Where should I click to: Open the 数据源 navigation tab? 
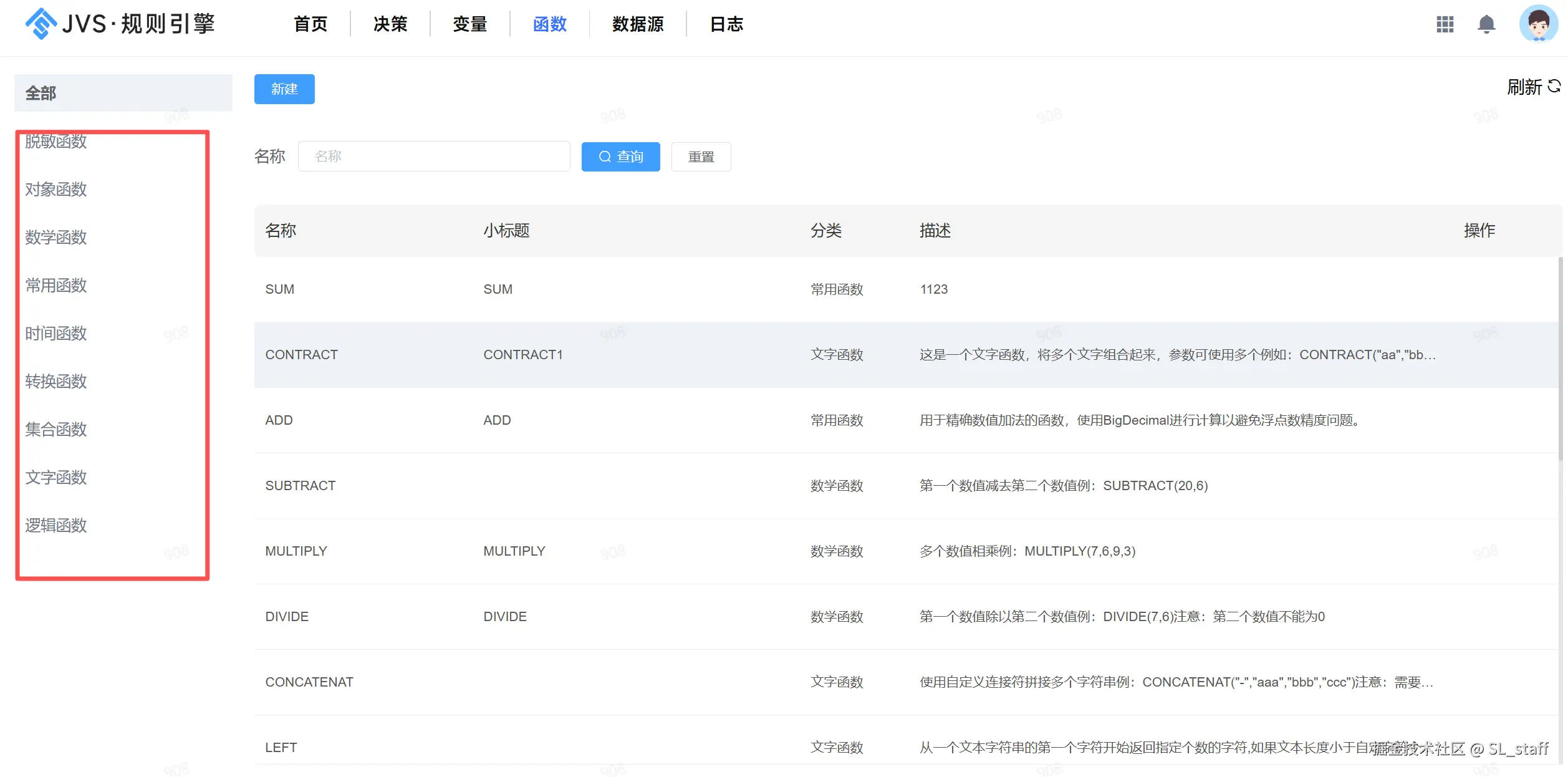point(637,24)
